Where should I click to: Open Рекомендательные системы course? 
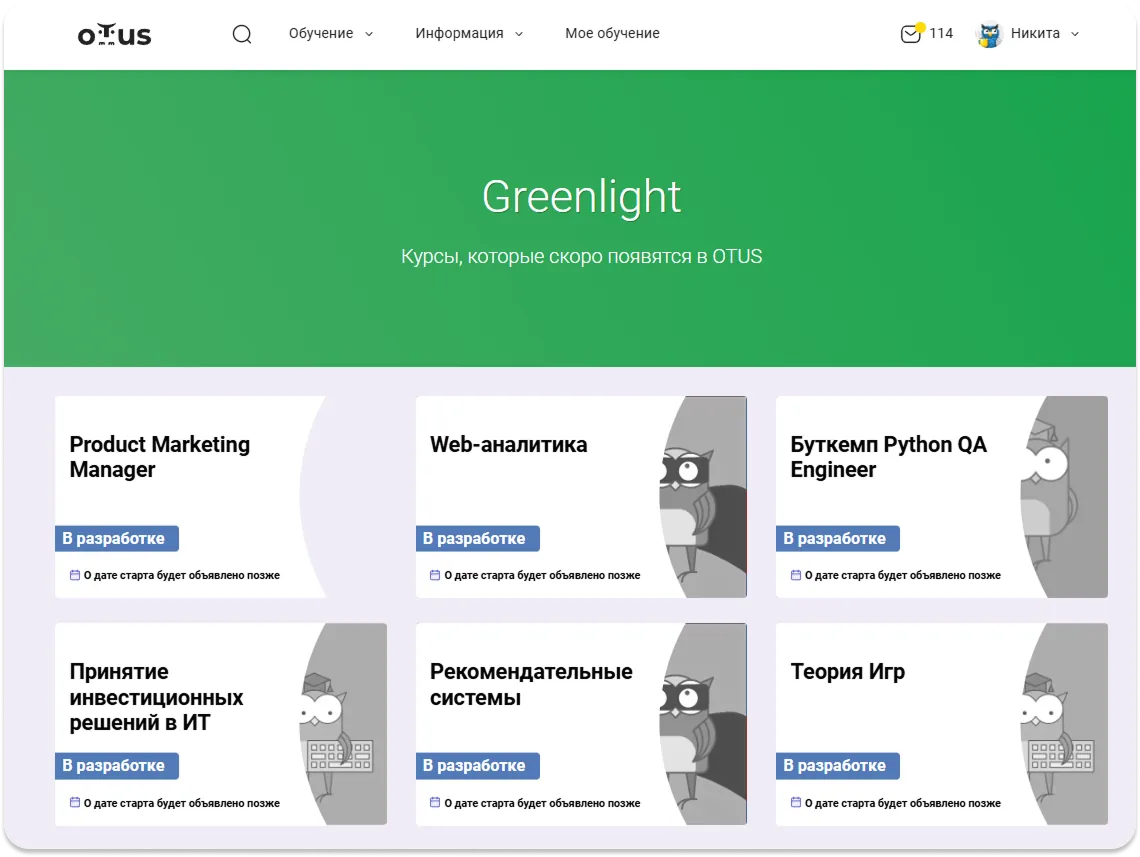(x=531, y=684)
